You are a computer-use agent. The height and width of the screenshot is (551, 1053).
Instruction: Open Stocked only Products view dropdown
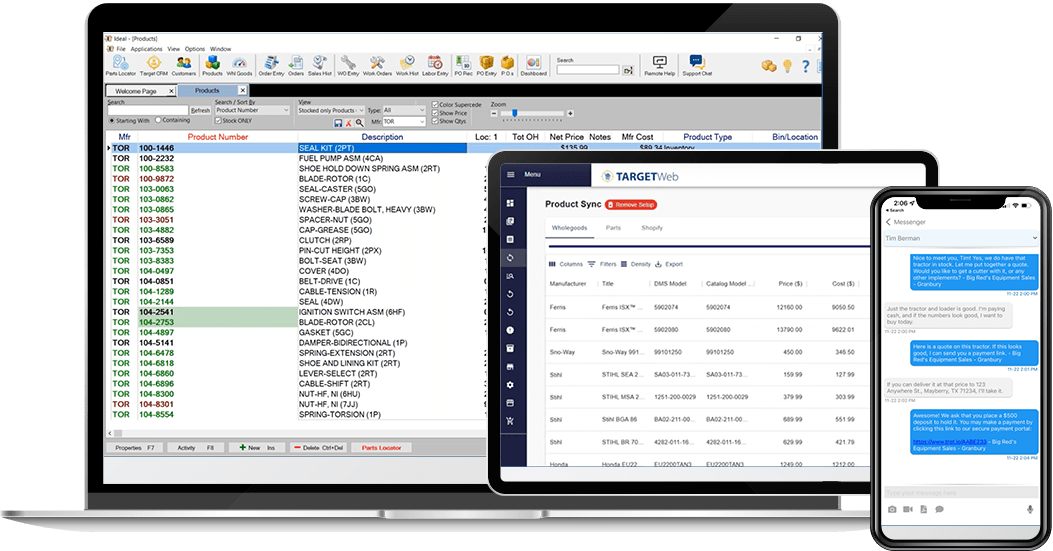pyautogui.click(x=331, y=110)
